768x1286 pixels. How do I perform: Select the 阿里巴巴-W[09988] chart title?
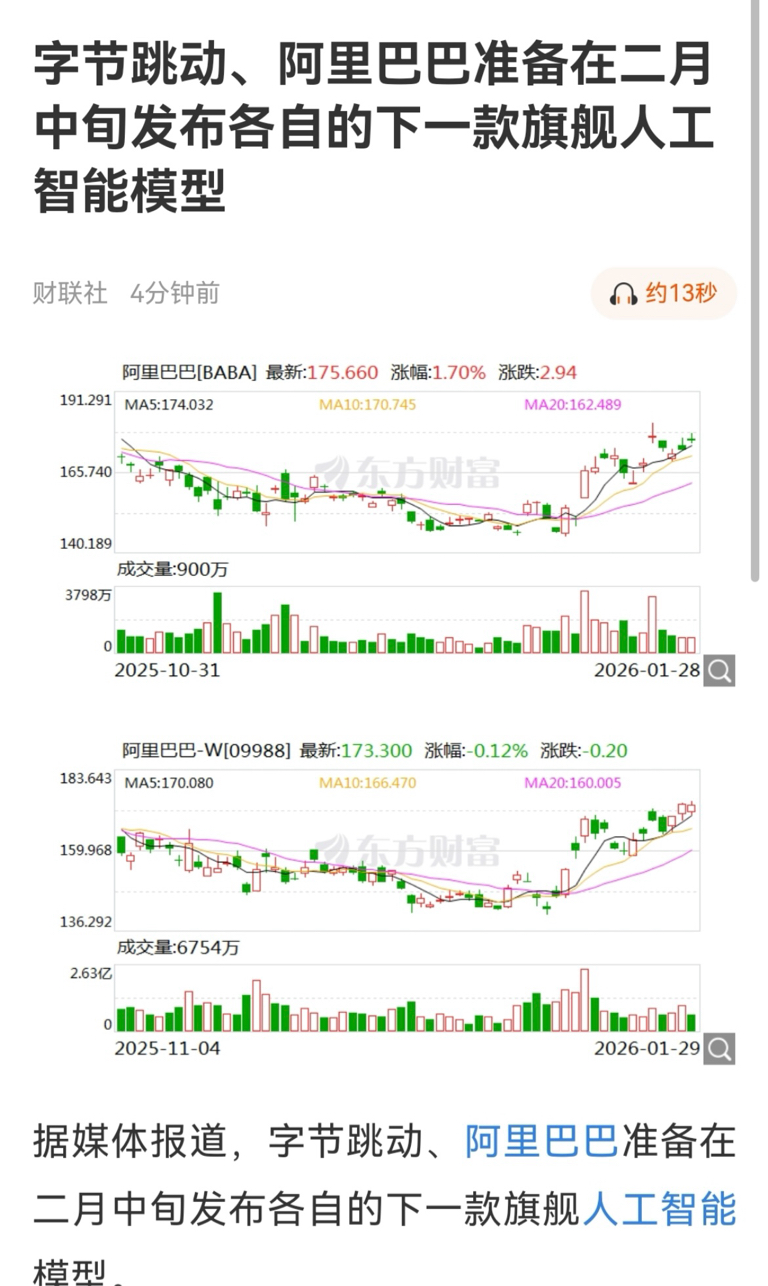click(206, 750)
